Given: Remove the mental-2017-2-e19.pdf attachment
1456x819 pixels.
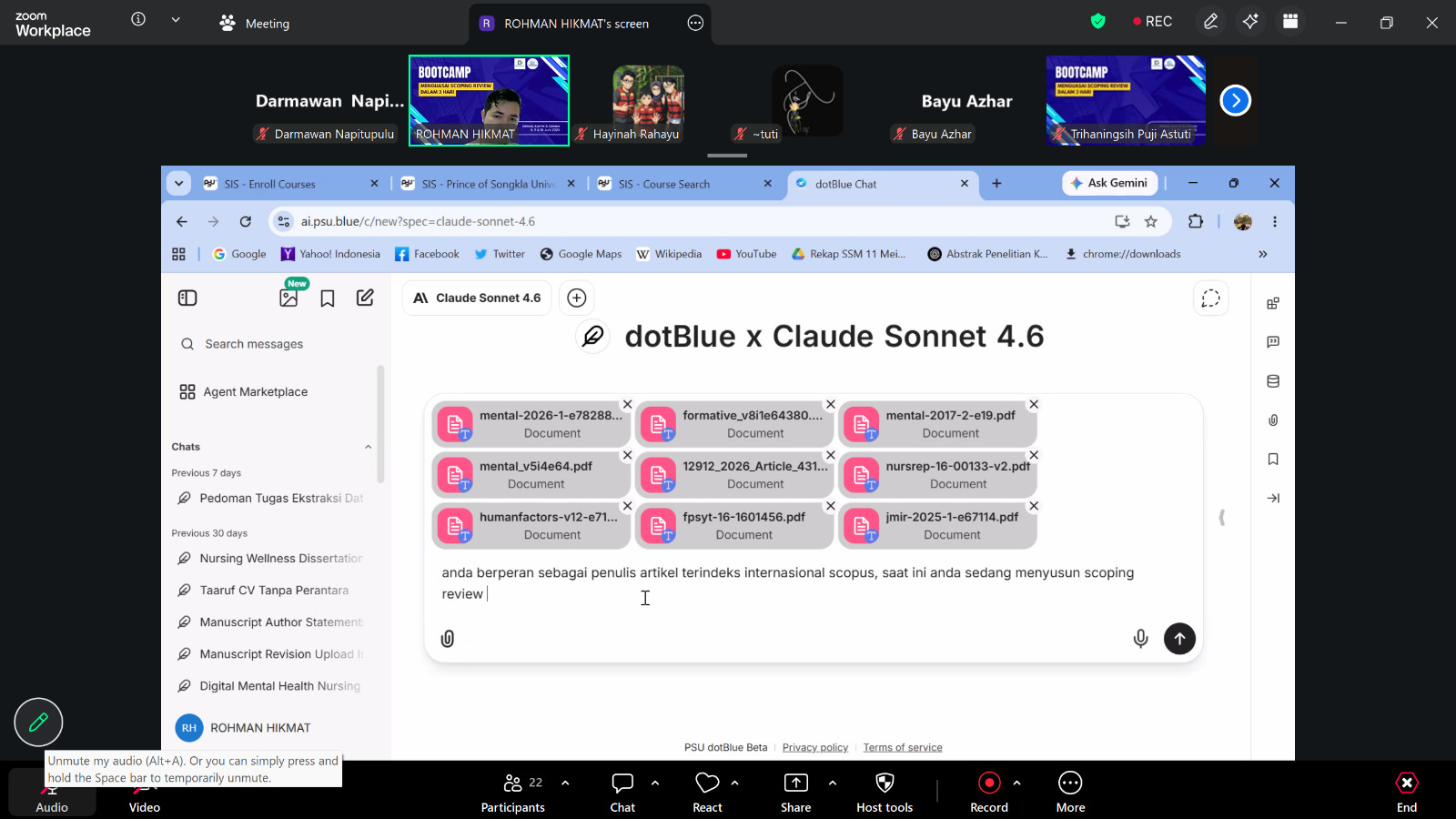Looking at the screenshot, I should (1034, 404).
